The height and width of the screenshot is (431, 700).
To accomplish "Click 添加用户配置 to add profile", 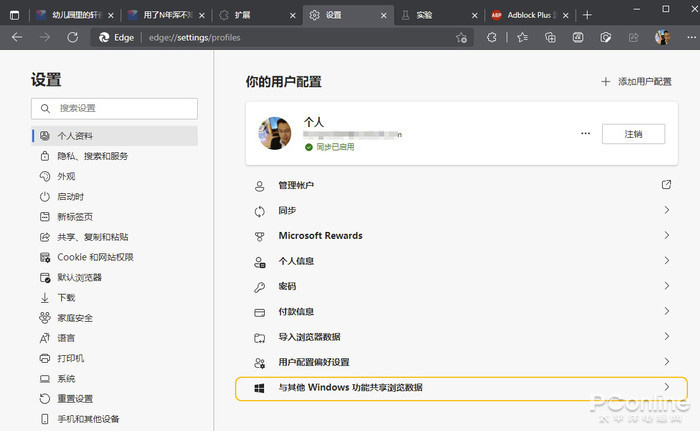I will (636, 81).
